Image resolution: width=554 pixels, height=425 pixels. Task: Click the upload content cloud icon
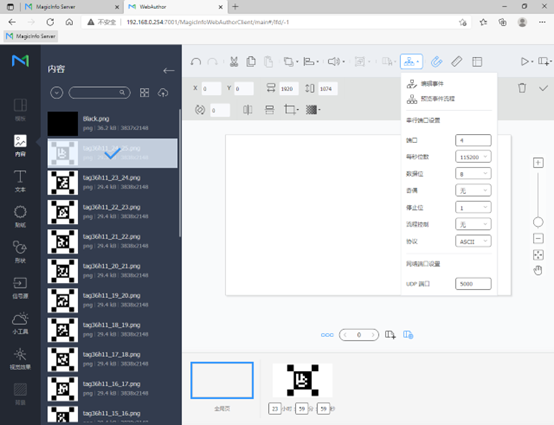pyautogui.click(x=163, y=93)
